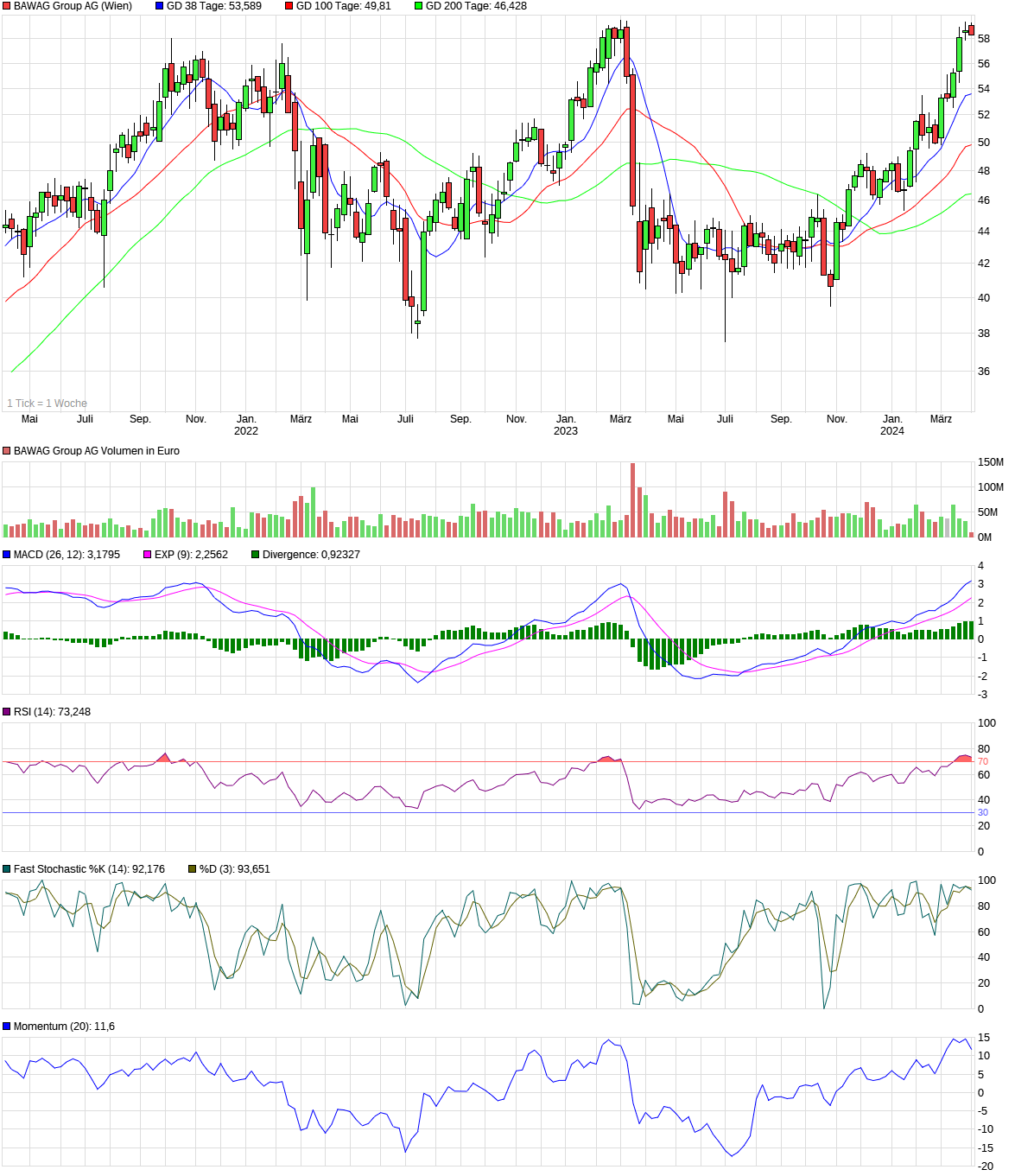Click the '1 Tick = 1 Woche' note
This screenshot has height=1176, width=1015.
(48, 404)
